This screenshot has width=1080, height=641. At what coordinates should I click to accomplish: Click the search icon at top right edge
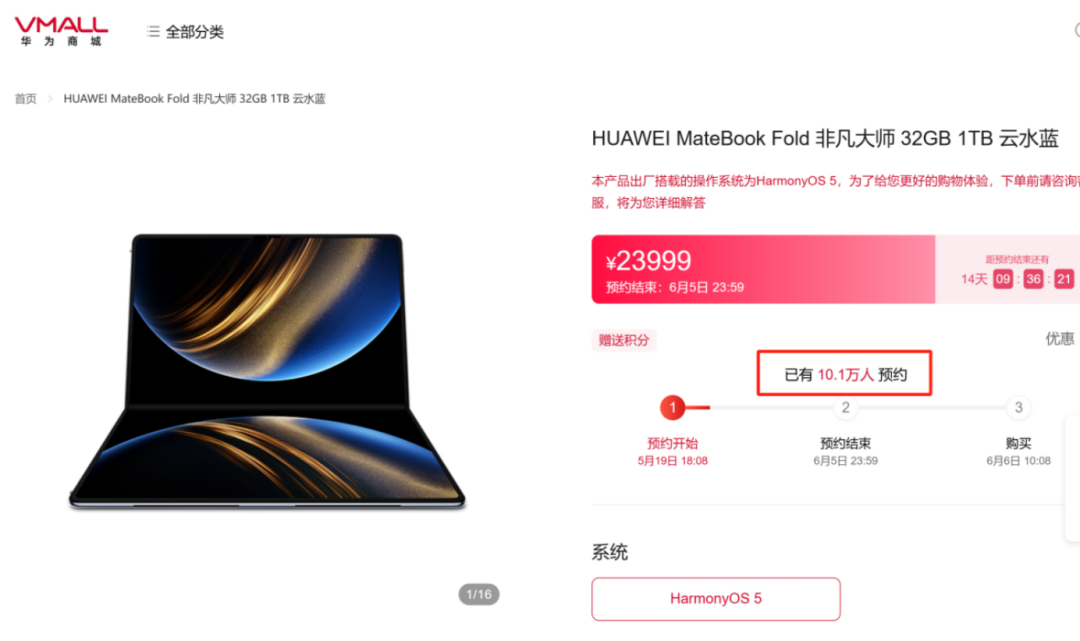point(1077,30)
